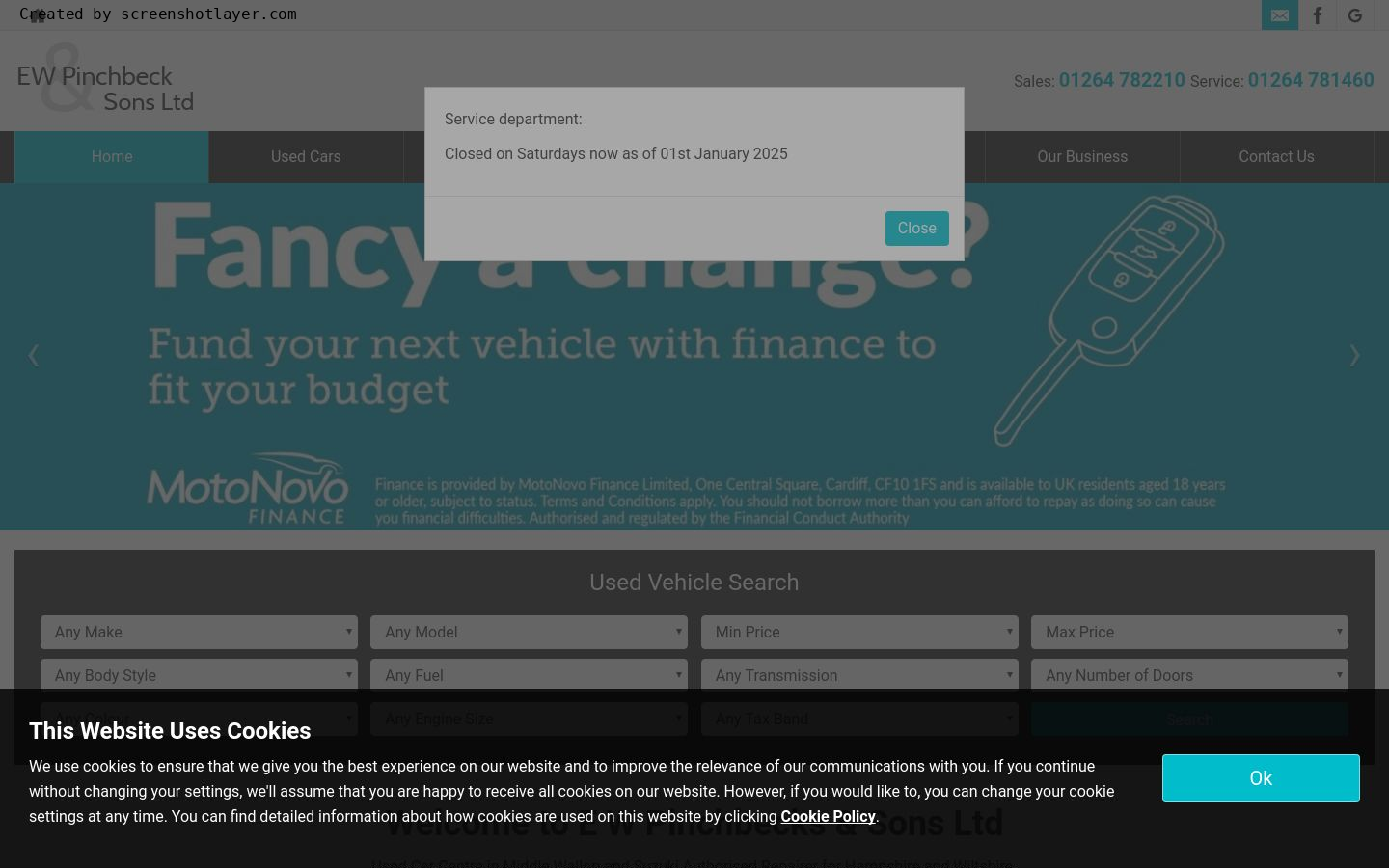Open the Contact Us menu
1389x868 pixels.
click(1276, 157)
